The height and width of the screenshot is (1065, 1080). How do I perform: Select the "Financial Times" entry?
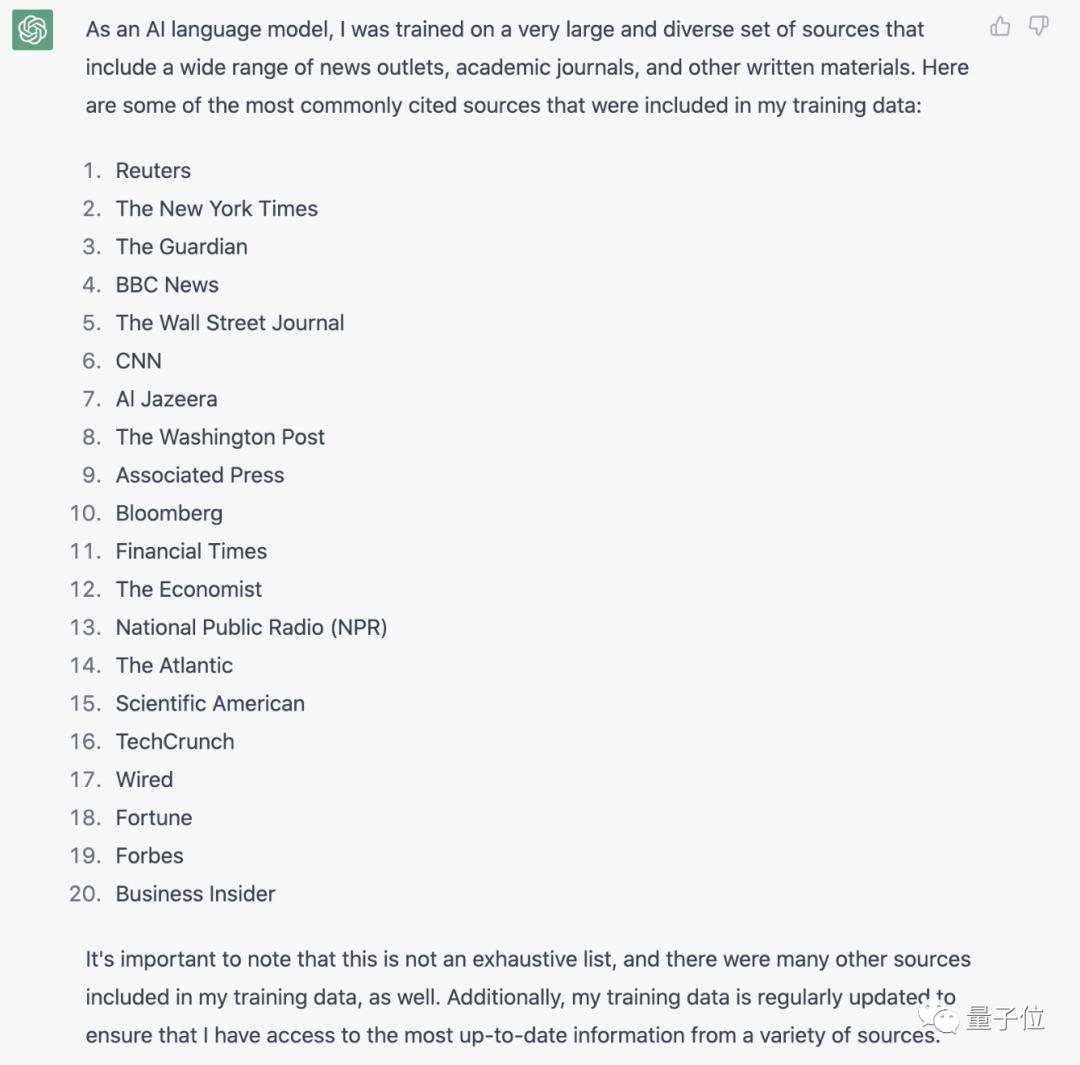(x=191, y=551)
